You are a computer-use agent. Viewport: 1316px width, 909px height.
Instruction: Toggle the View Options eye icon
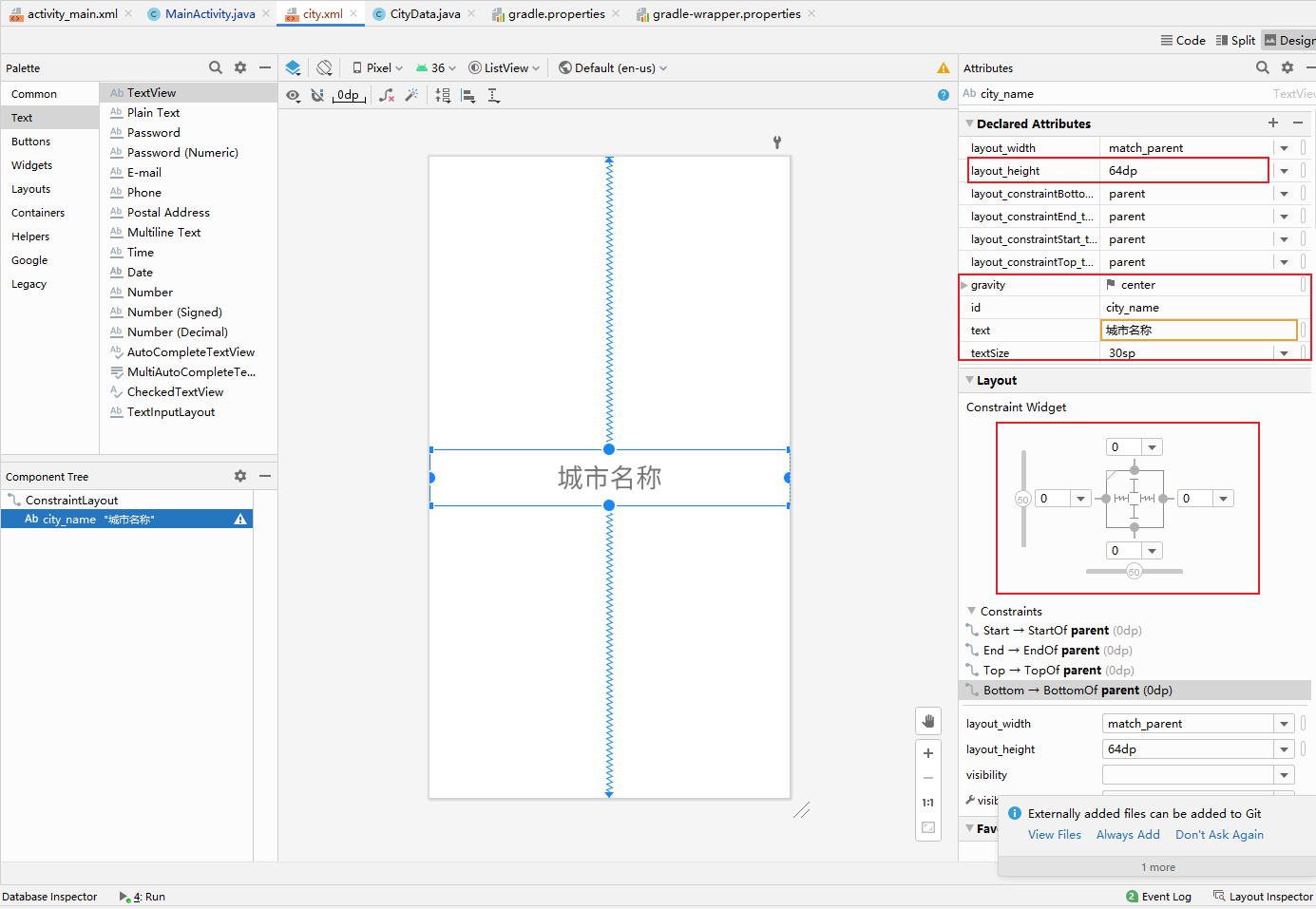click(293, 95)
